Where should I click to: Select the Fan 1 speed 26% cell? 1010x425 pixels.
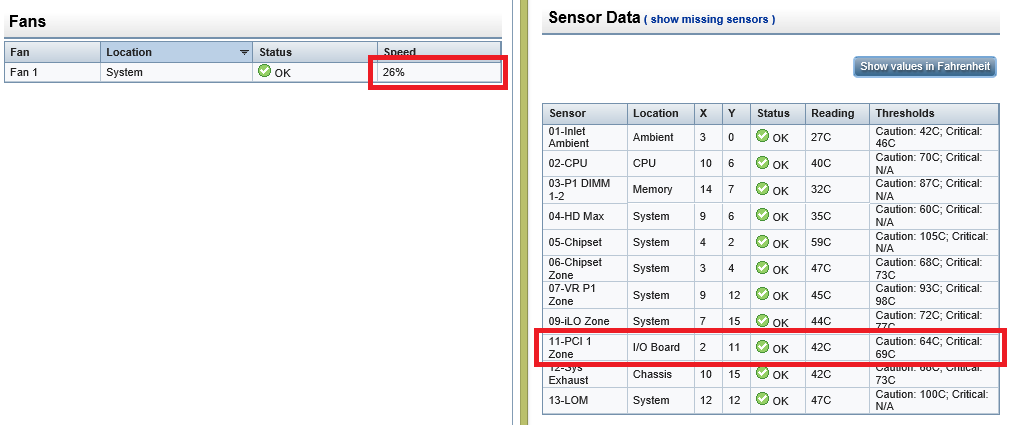point(439,72)
